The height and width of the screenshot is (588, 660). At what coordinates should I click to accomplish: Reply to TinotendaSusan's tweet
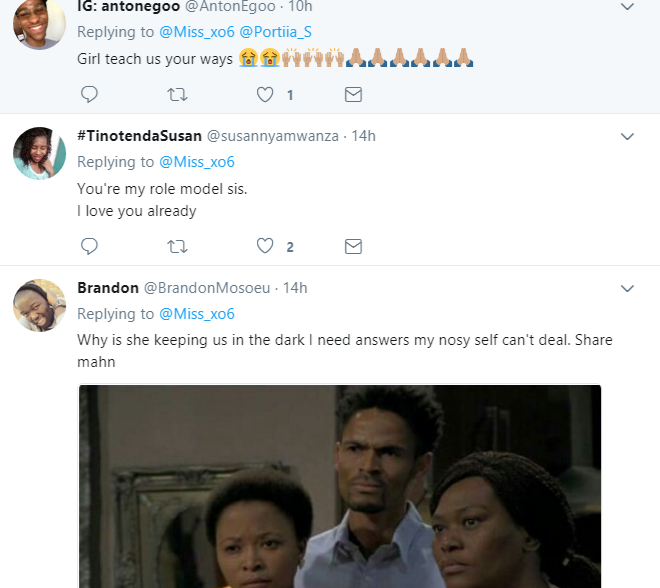pyautogui.click(x=89, y=246)
